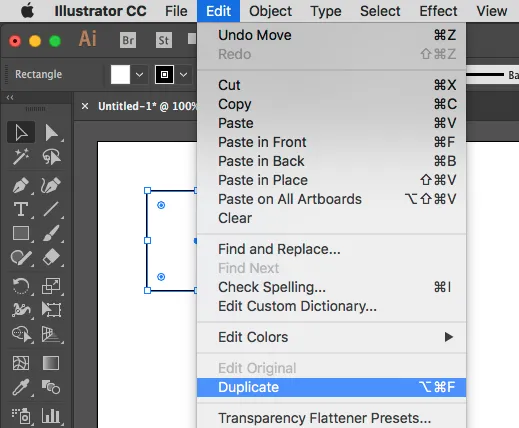Screen dimensions: 519x428
Task: Select the Scale tool
Action: point(51,286)
